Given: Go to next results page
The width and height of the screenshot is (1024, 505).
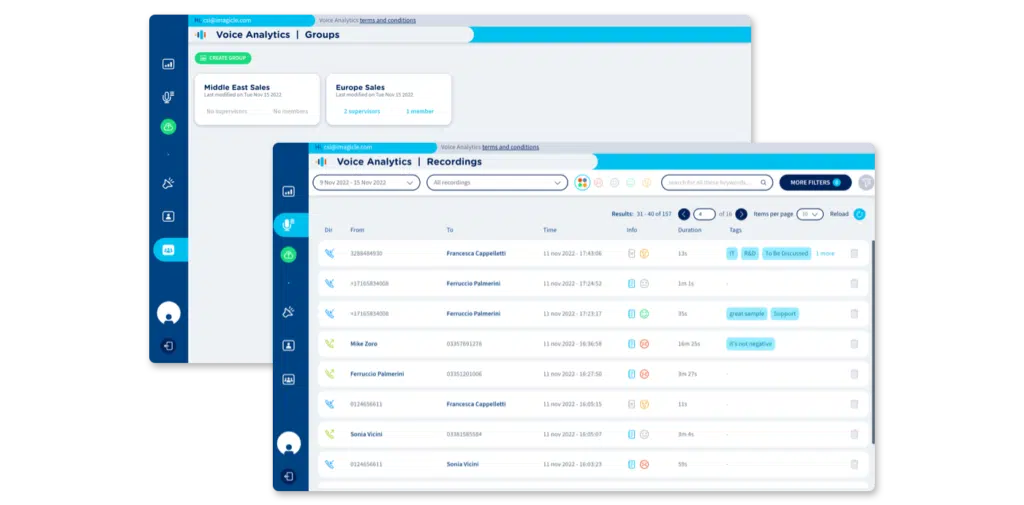Looking at the screenshot, I should pos(741,214).
